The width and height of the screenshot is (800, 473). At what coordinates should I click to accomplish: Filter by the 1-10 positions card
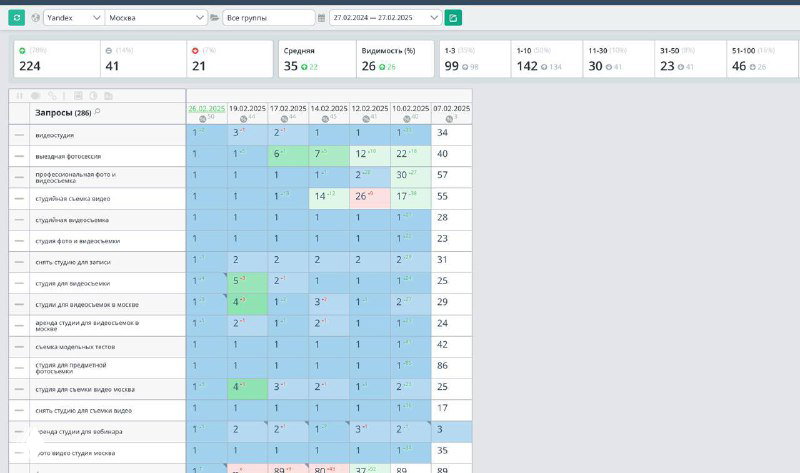(x=547, y=59)
